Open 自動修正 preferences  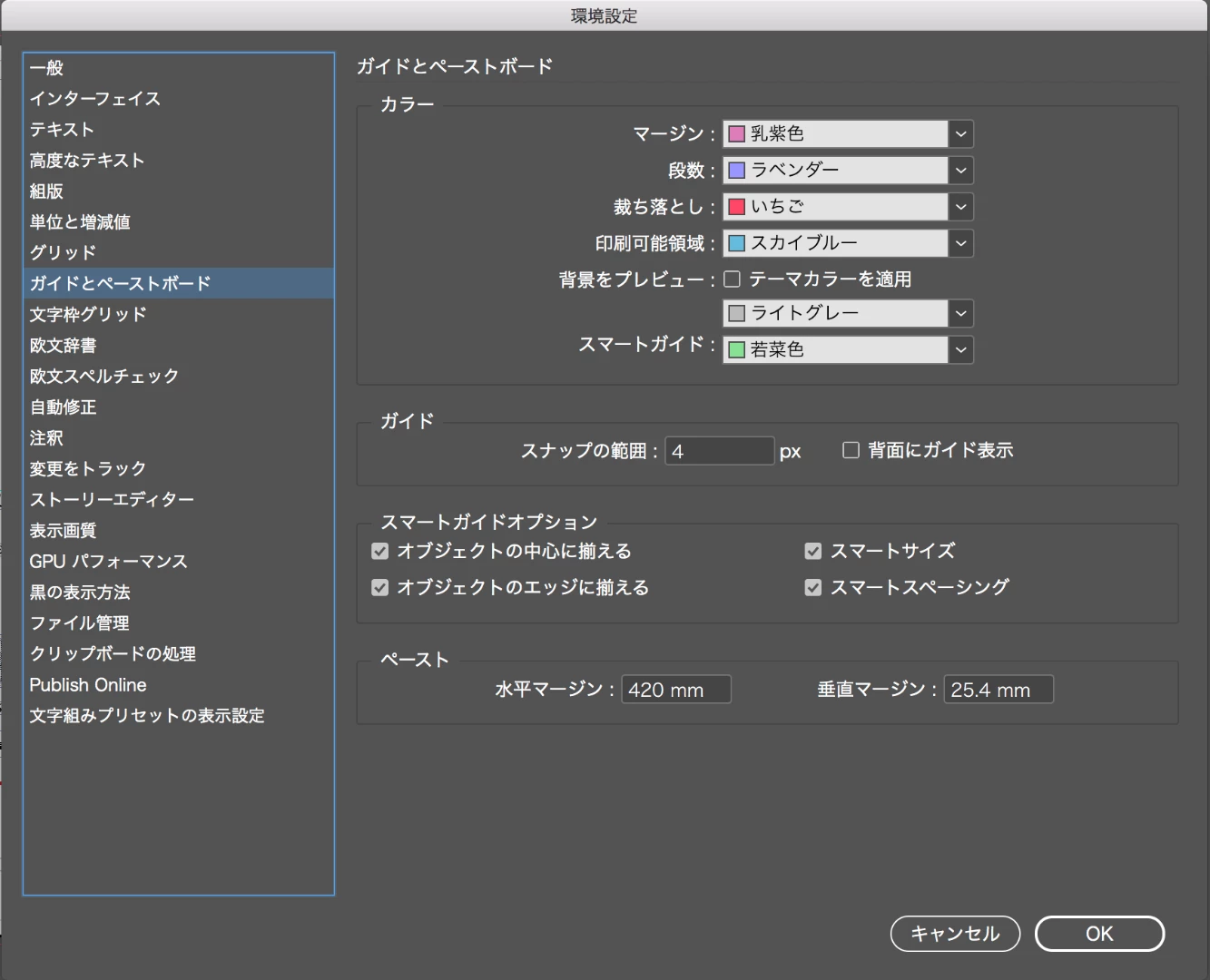click(179, 407)
